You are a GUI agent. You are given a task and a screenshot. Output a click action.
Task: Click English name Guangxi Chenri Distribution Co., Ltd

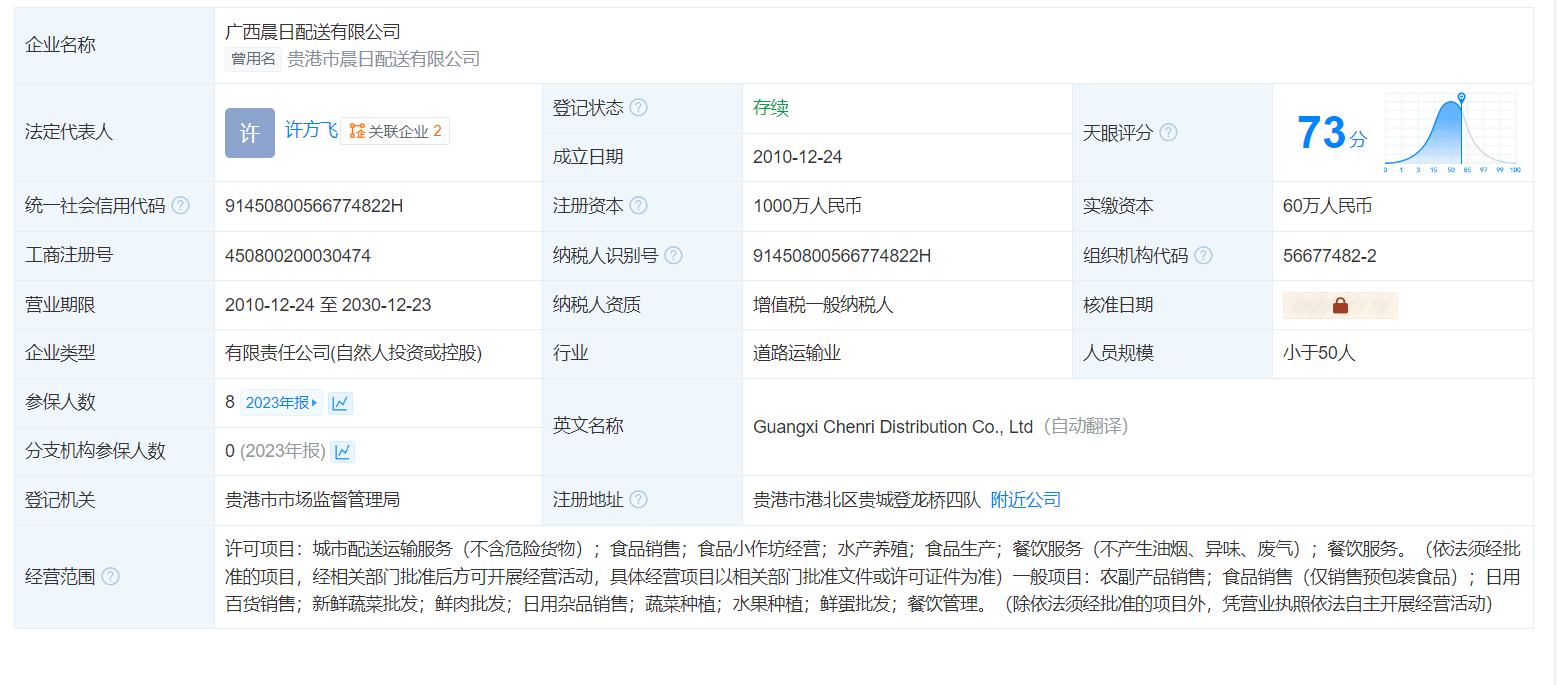[892, 427]
